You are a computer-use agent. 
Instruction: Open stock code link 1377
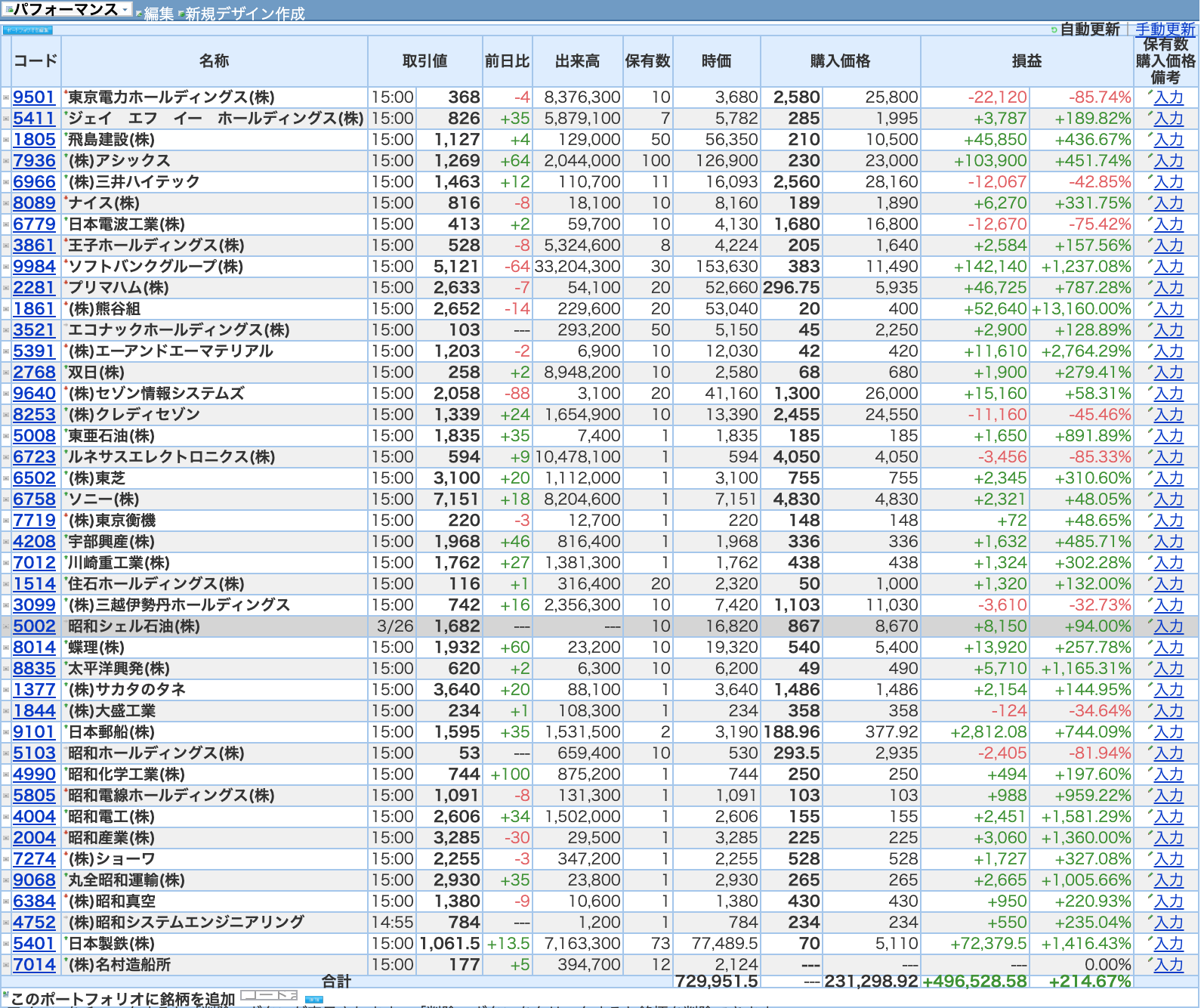point(34,690)
